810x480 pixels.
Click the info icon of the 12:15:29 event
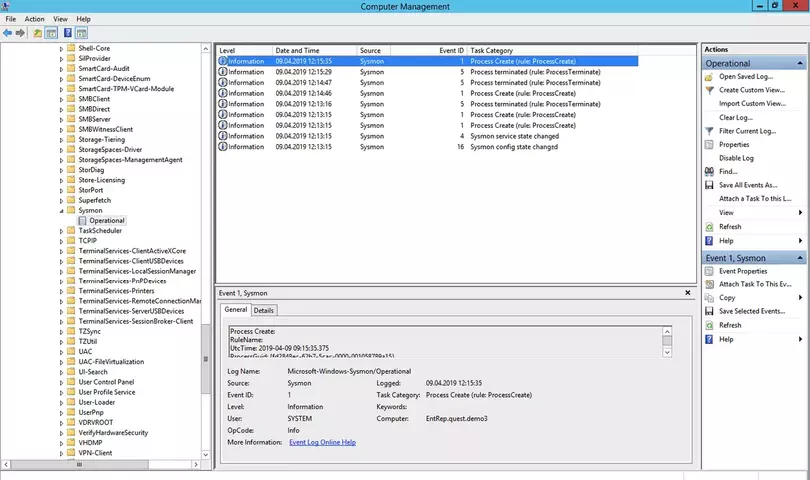pos(223,72)
